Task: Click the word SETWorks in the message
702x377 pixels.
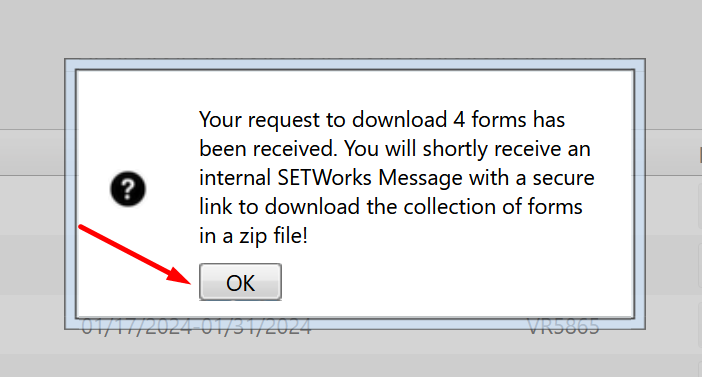Action: [325, 178]
